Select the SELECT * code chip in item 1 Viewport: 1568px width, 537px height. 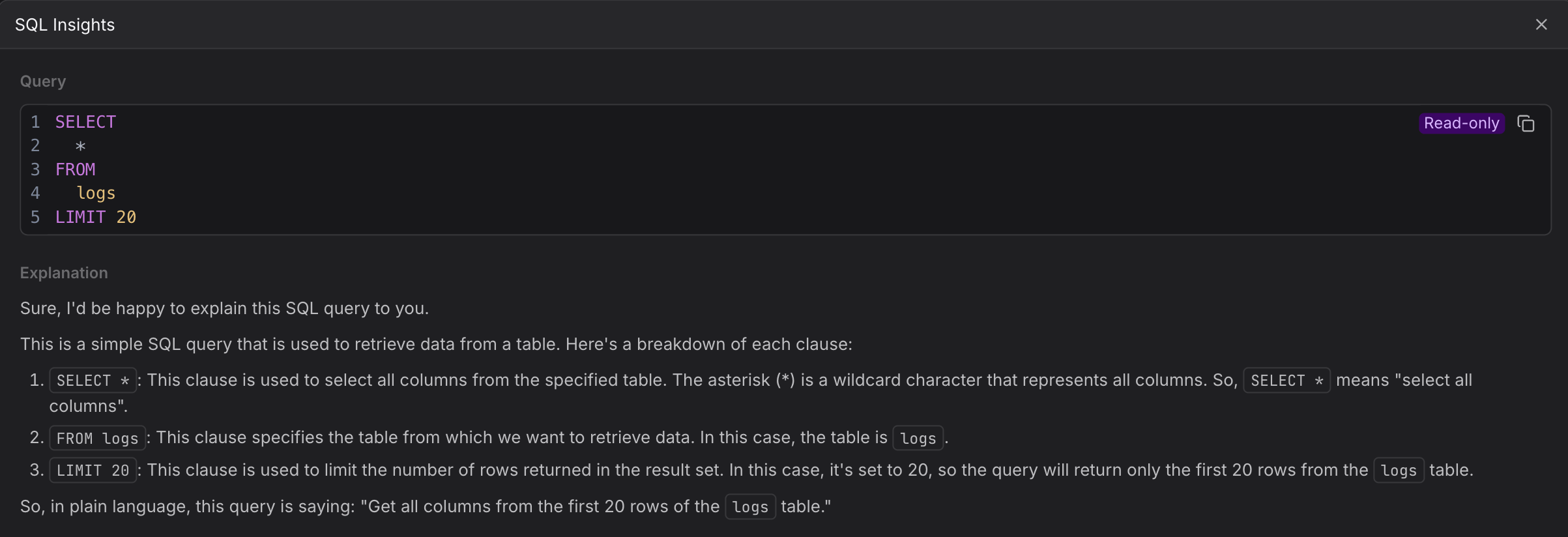93,380
